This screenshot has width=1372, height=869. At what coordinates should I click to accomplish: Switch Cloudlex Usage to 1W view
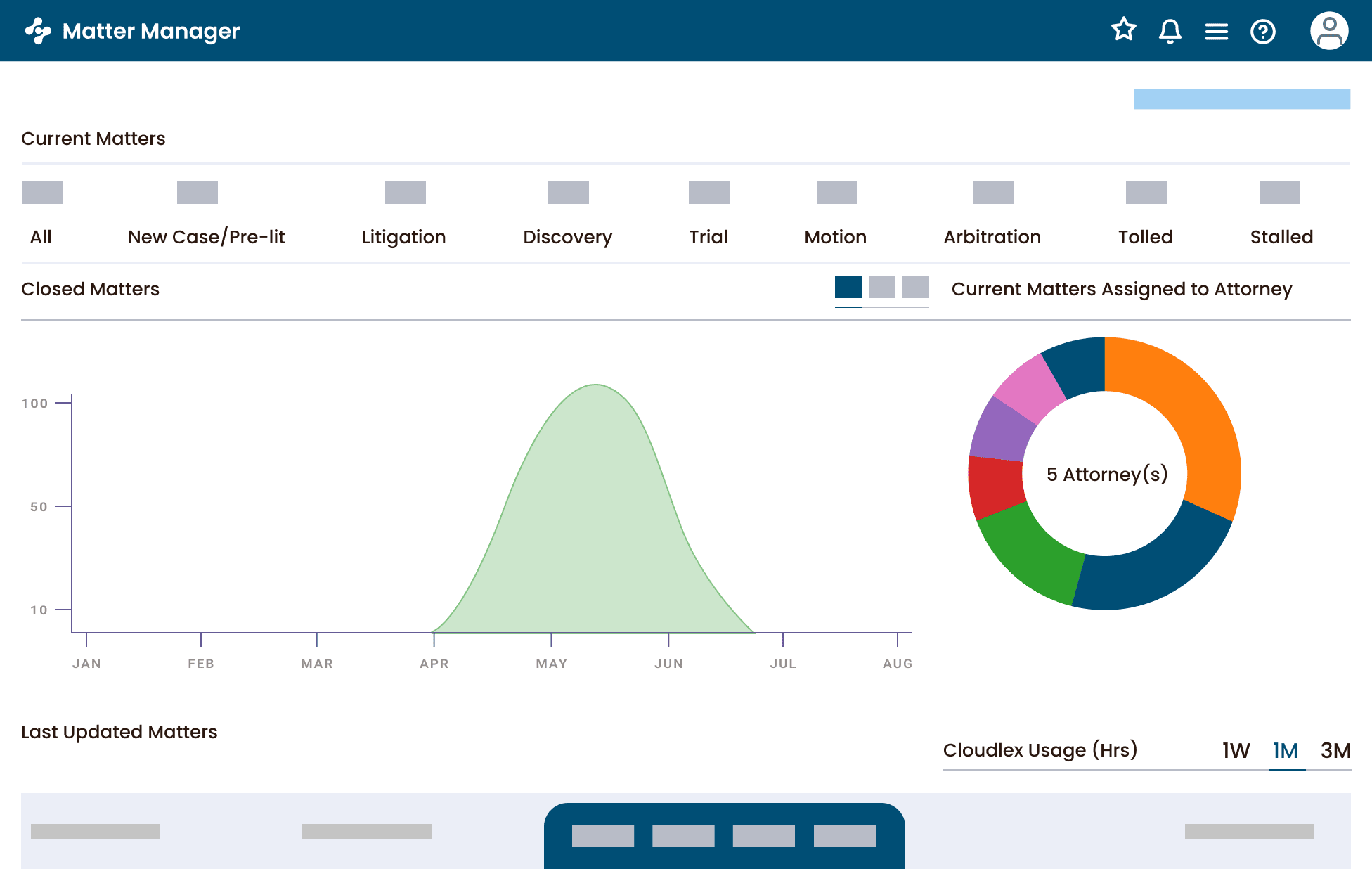click(x=1235, y=751)
